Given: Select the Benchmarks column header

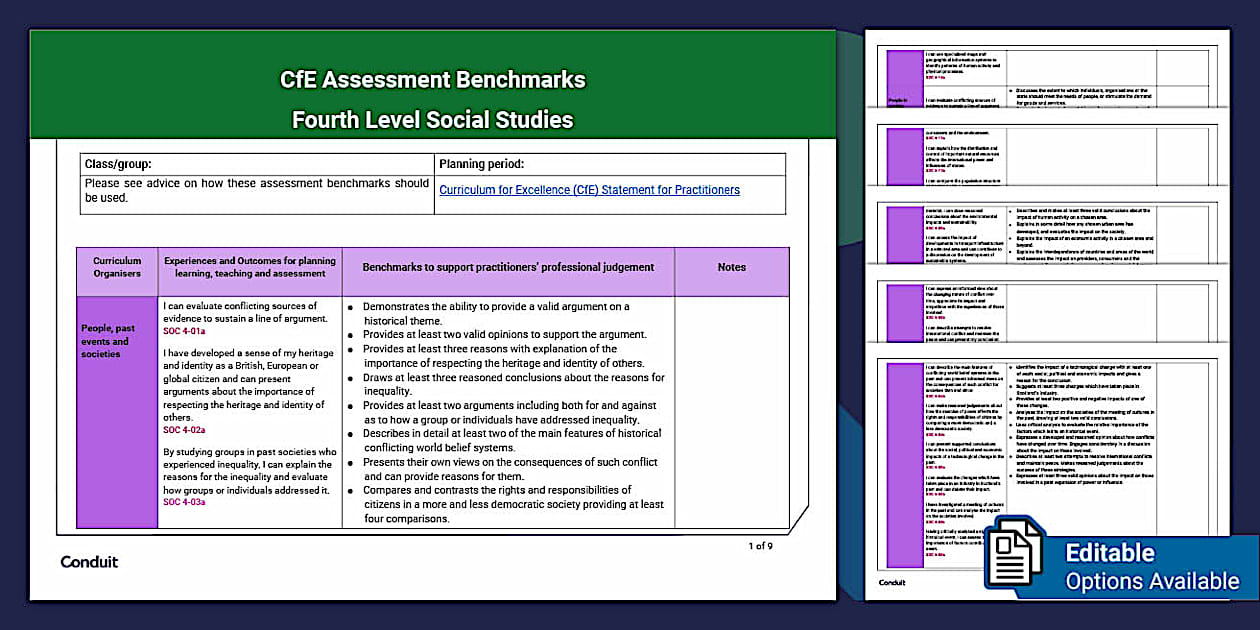Looking at the screenshot, I should tap(508, 267).
